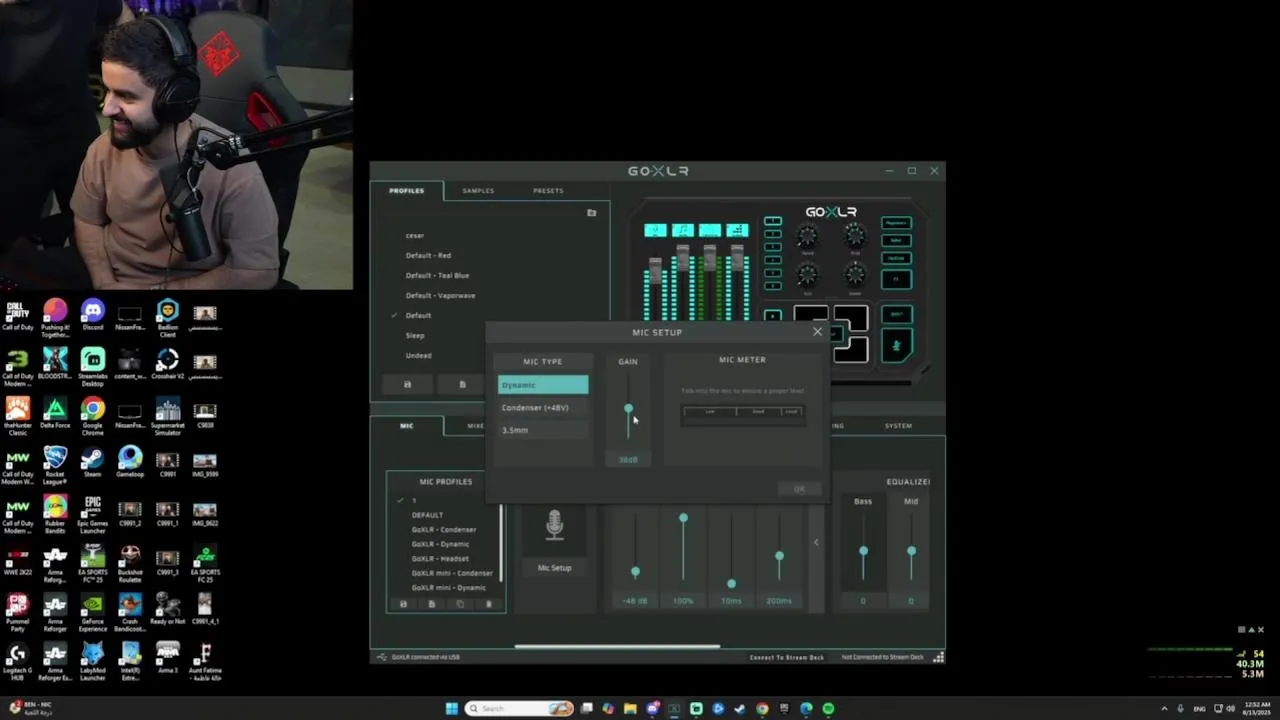This screenshot has width=1280, height=720.
Task: Select Default - Teal Blue profile
Action: (437, 276)
